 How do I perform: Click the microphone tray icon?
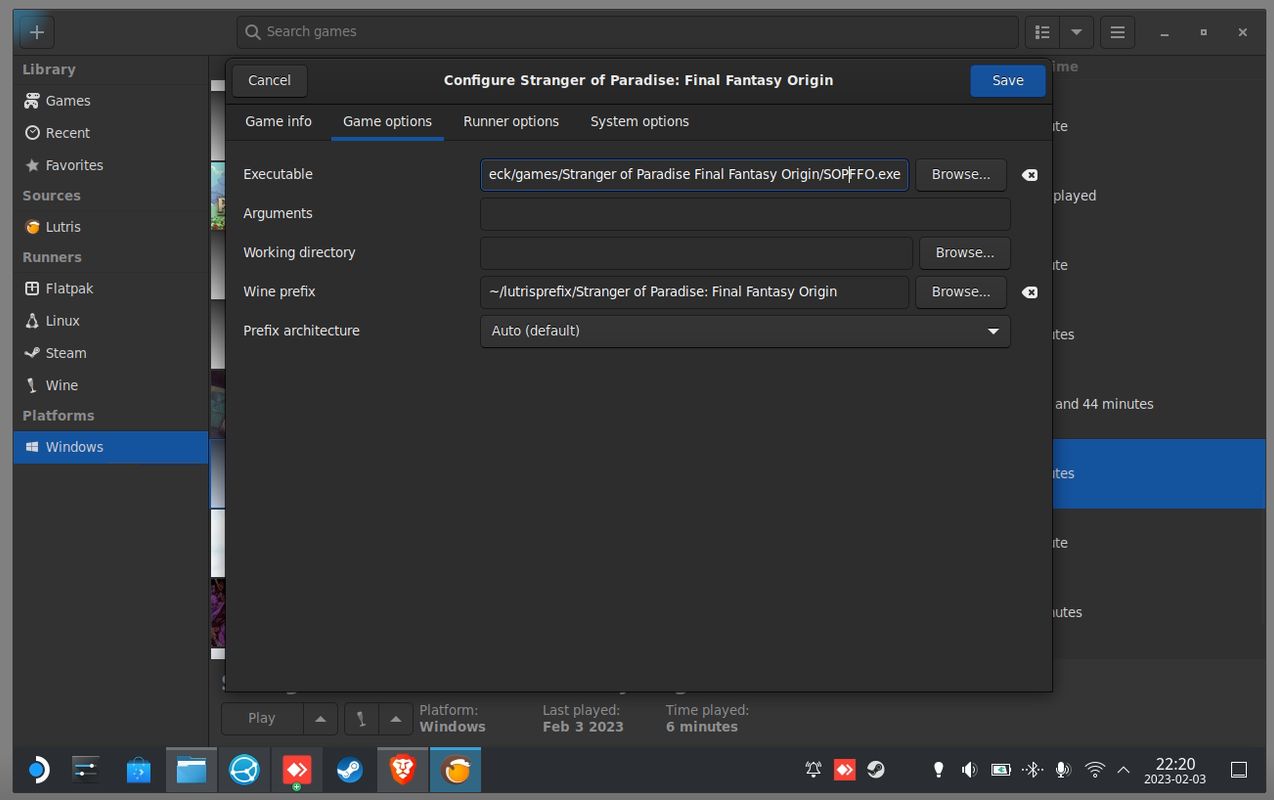(1063, 770)
